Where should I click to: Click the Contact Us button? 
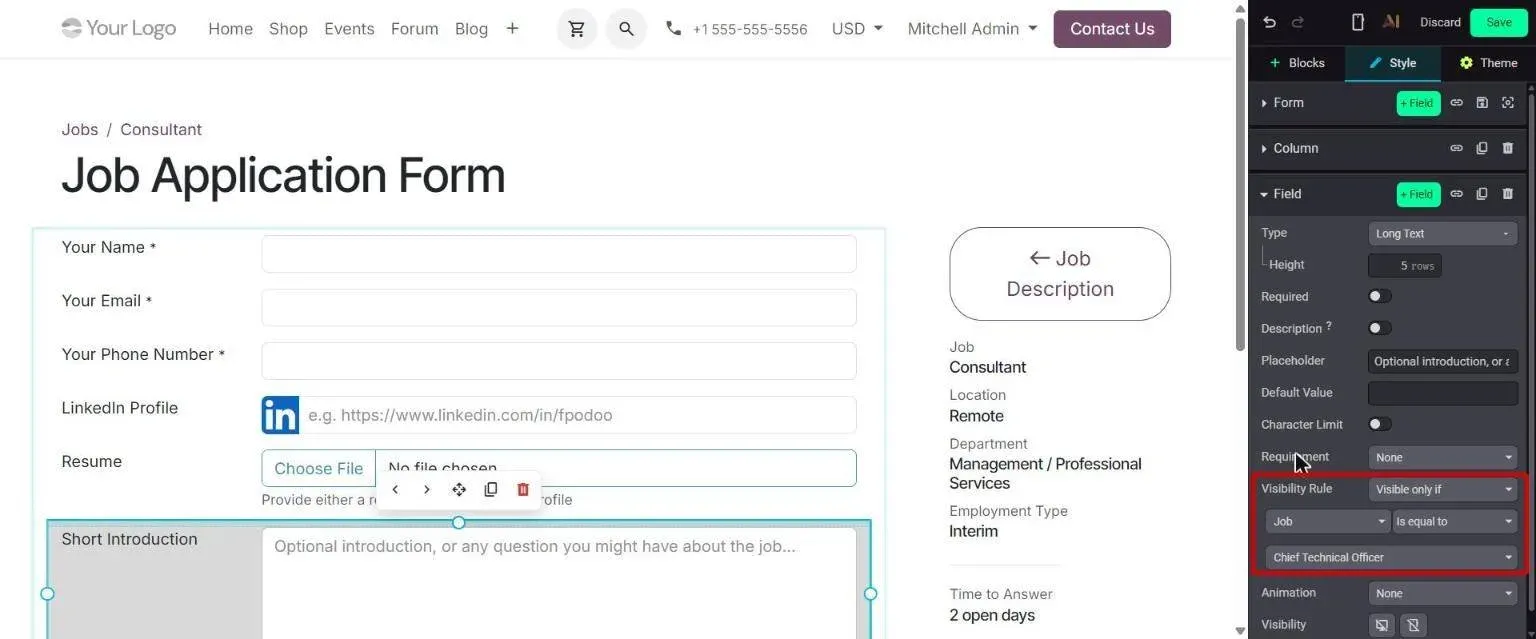1112,29
